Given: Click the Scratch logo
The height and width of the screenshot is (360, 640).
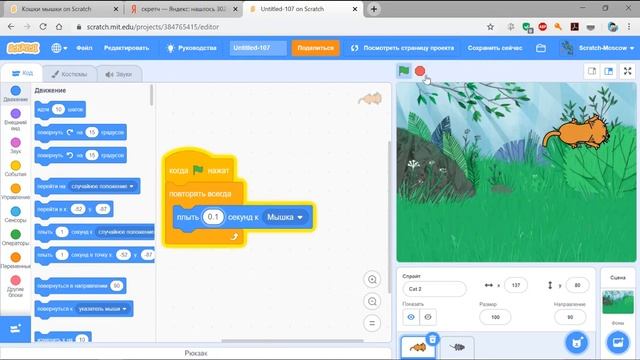Looking at the screenshot, I should 23,48.
